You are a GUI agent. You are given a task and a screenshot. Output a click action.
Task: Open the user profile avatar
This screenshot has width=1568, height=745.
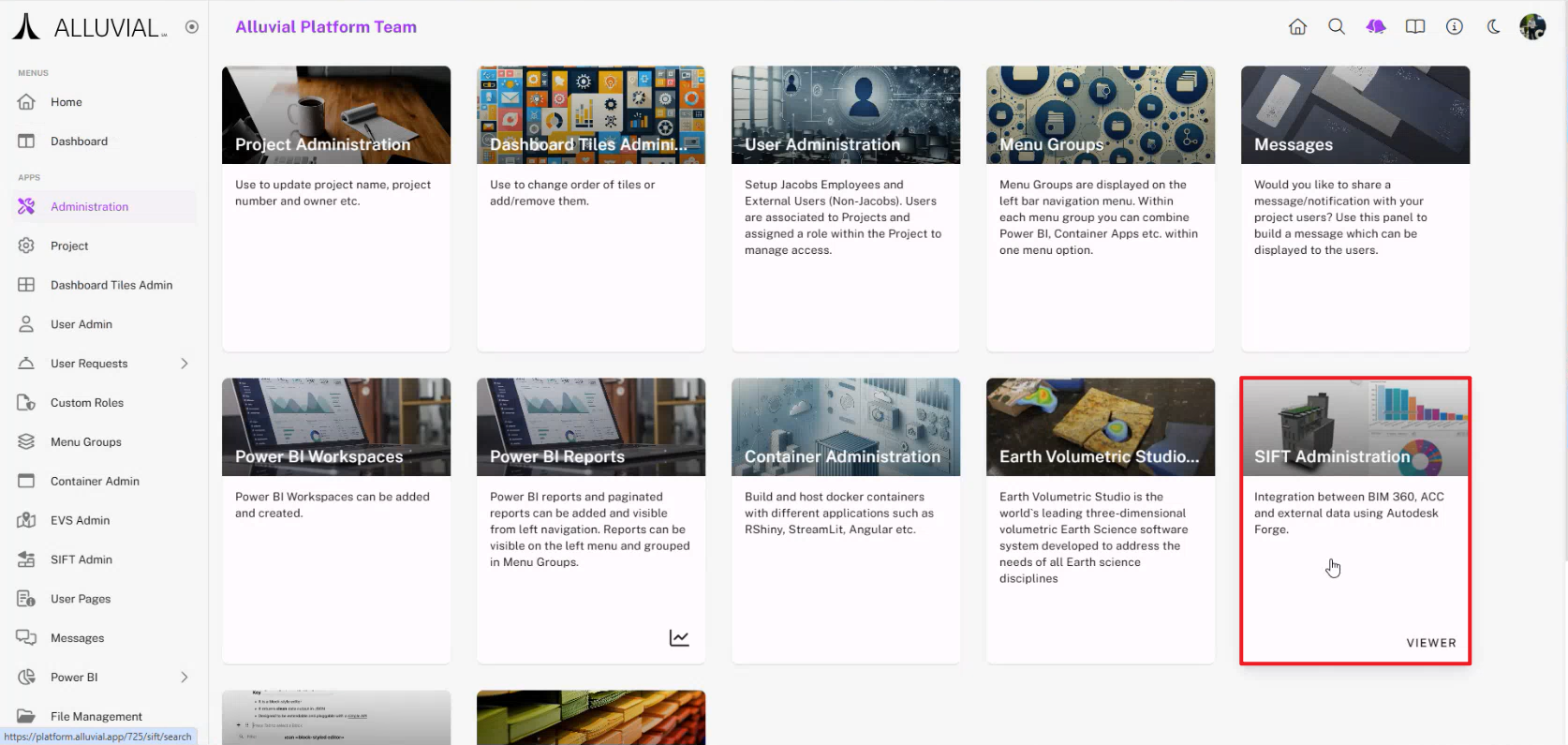point(1532,27)
